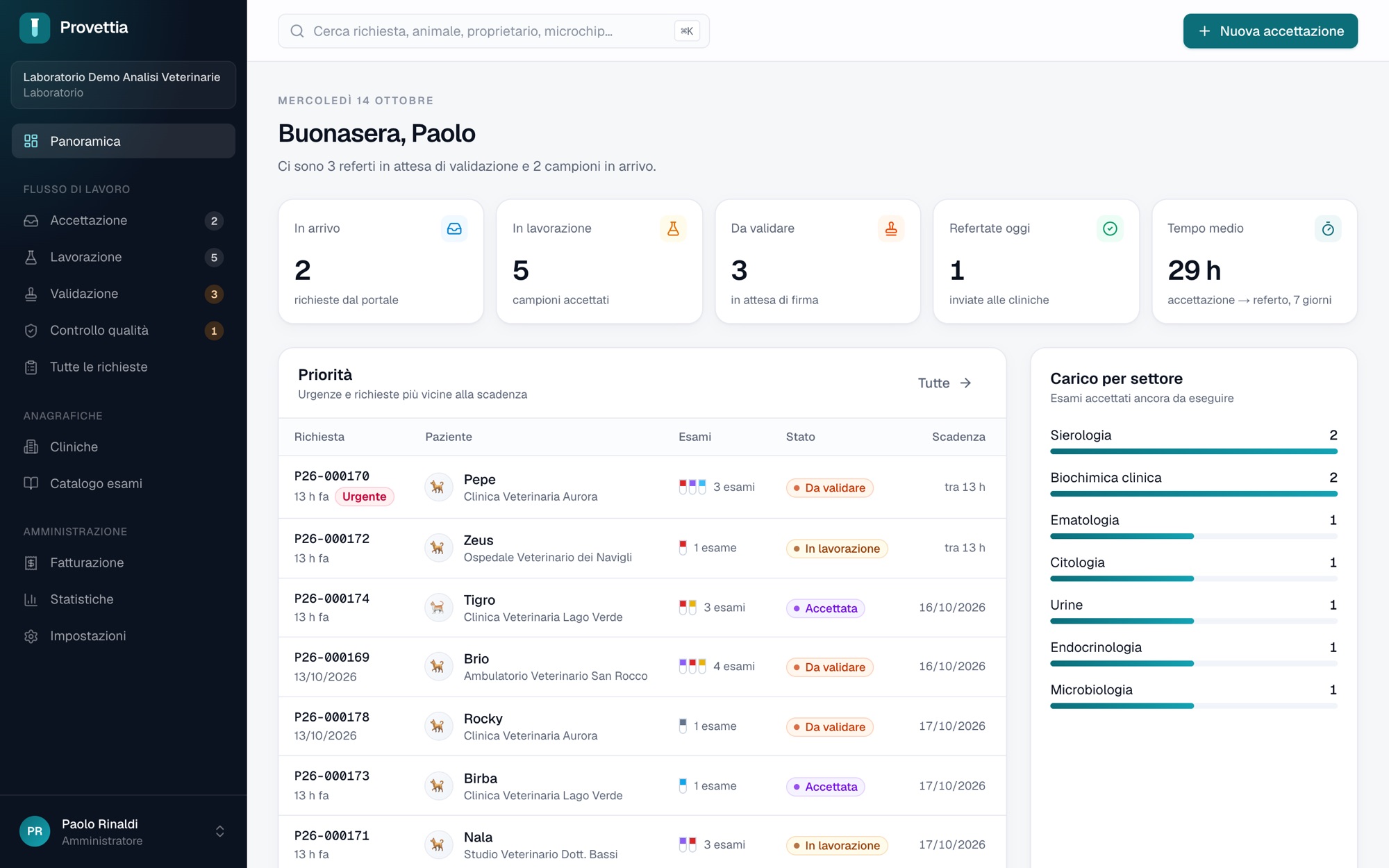Click Pepe's animal avatar icon
Screen dimensions: 1389x868
(438, 487)
